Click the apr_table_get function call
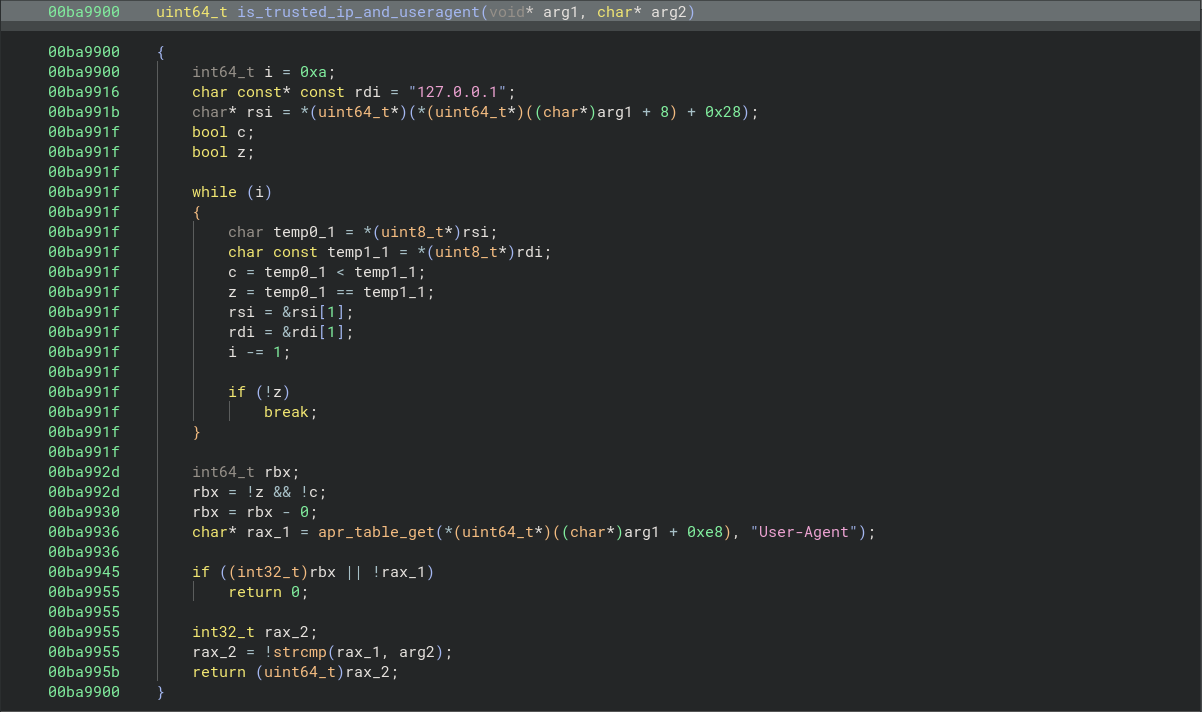1202x712 pixels. (375, 532)
